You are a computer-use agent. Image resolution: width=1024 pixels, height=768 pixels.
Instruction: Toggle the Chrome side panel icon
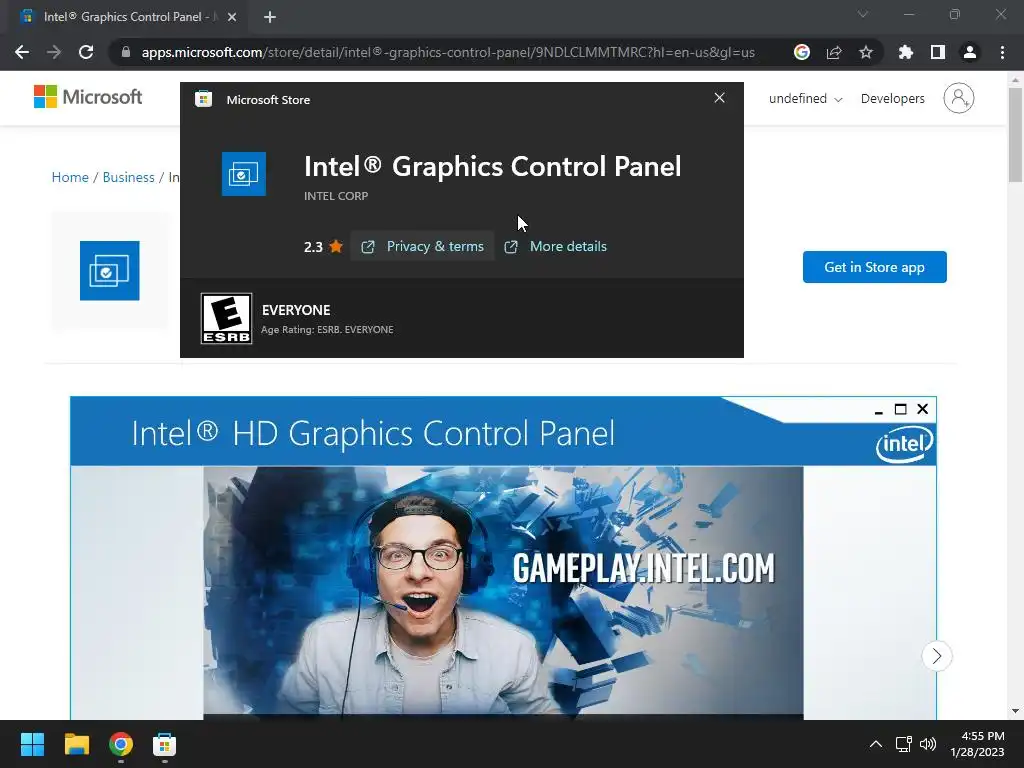(938, 52)
